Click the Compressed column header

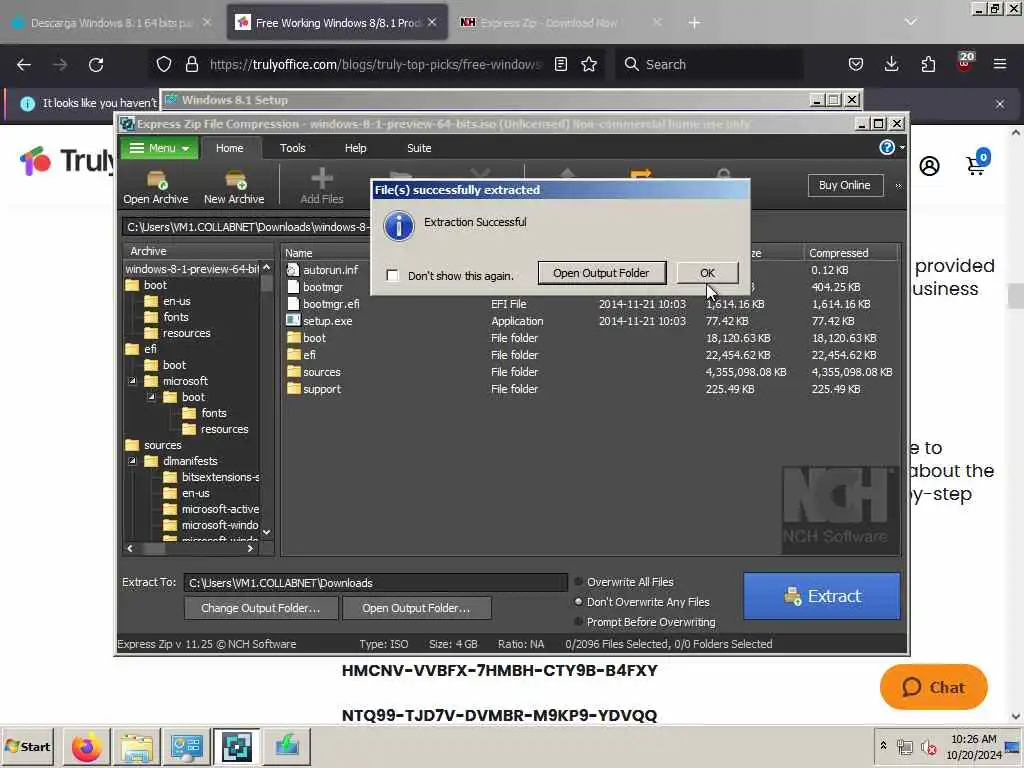coord(851,253)
